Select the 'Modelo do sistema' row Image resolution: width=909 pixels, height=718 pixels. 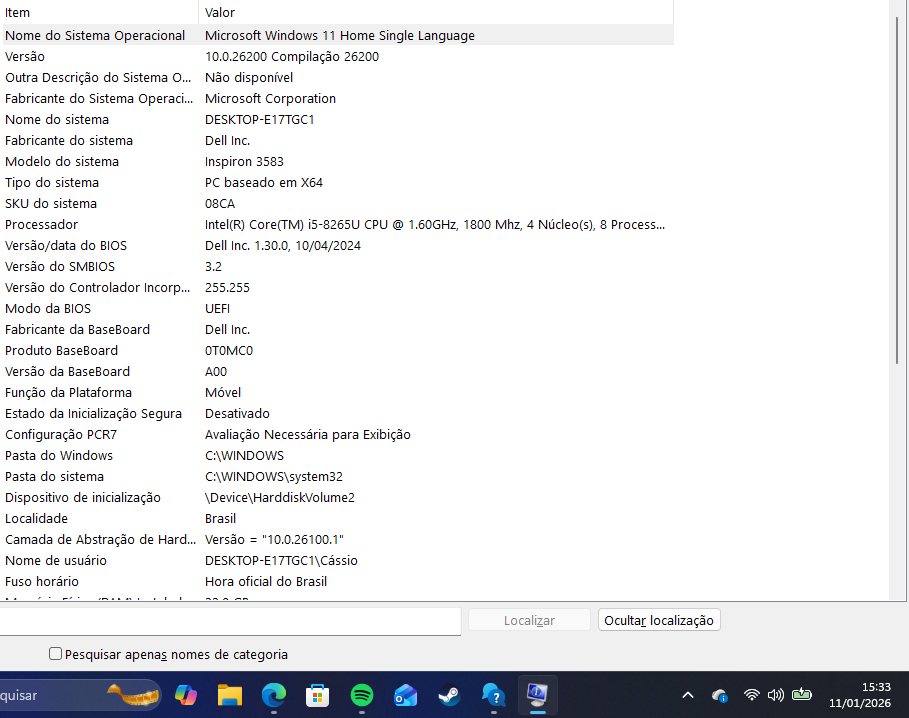point(338,161)
